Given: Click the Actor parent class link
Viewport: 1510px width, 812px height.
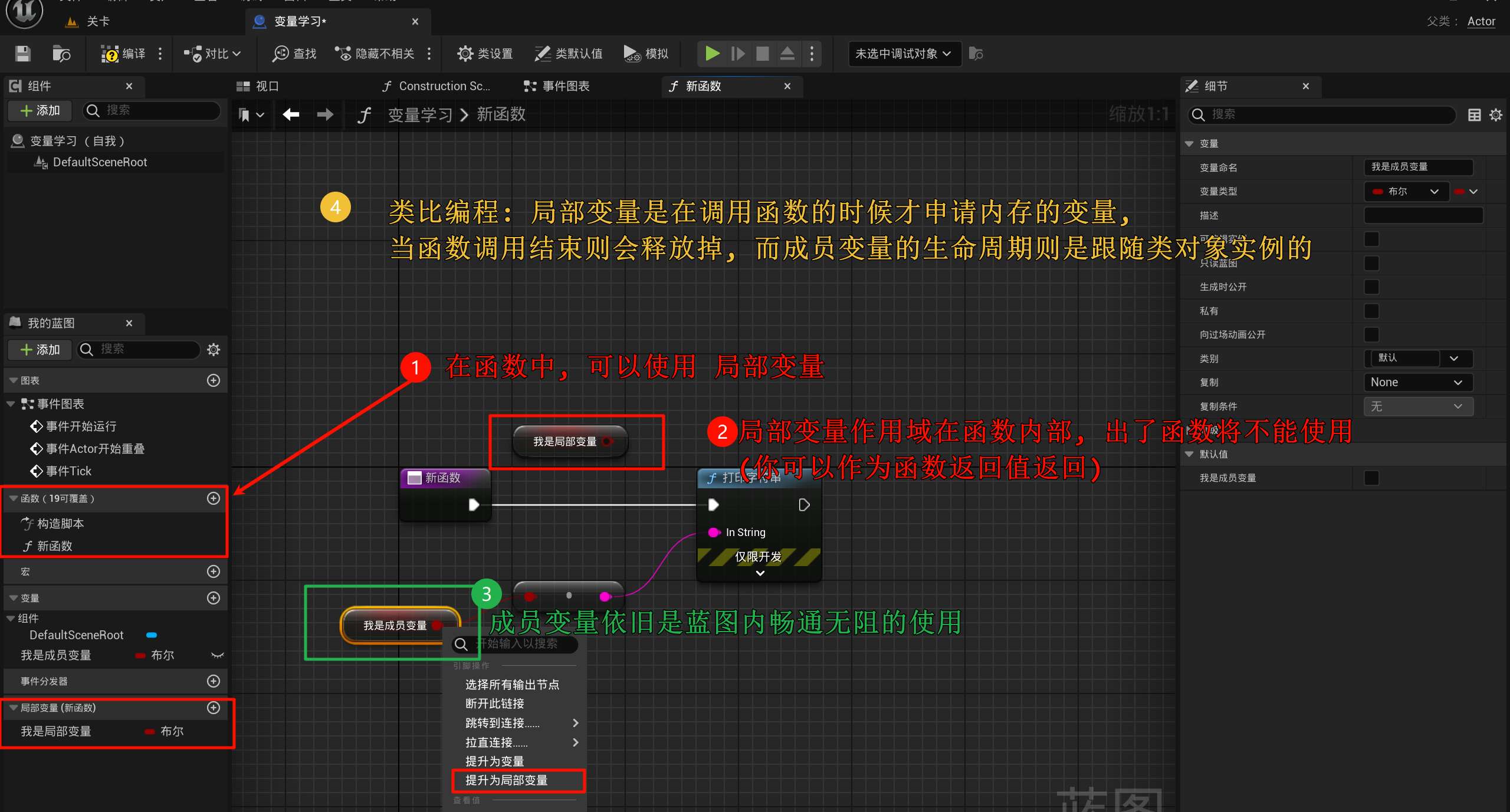Looking at the screenshot, I should (1481, 21).
